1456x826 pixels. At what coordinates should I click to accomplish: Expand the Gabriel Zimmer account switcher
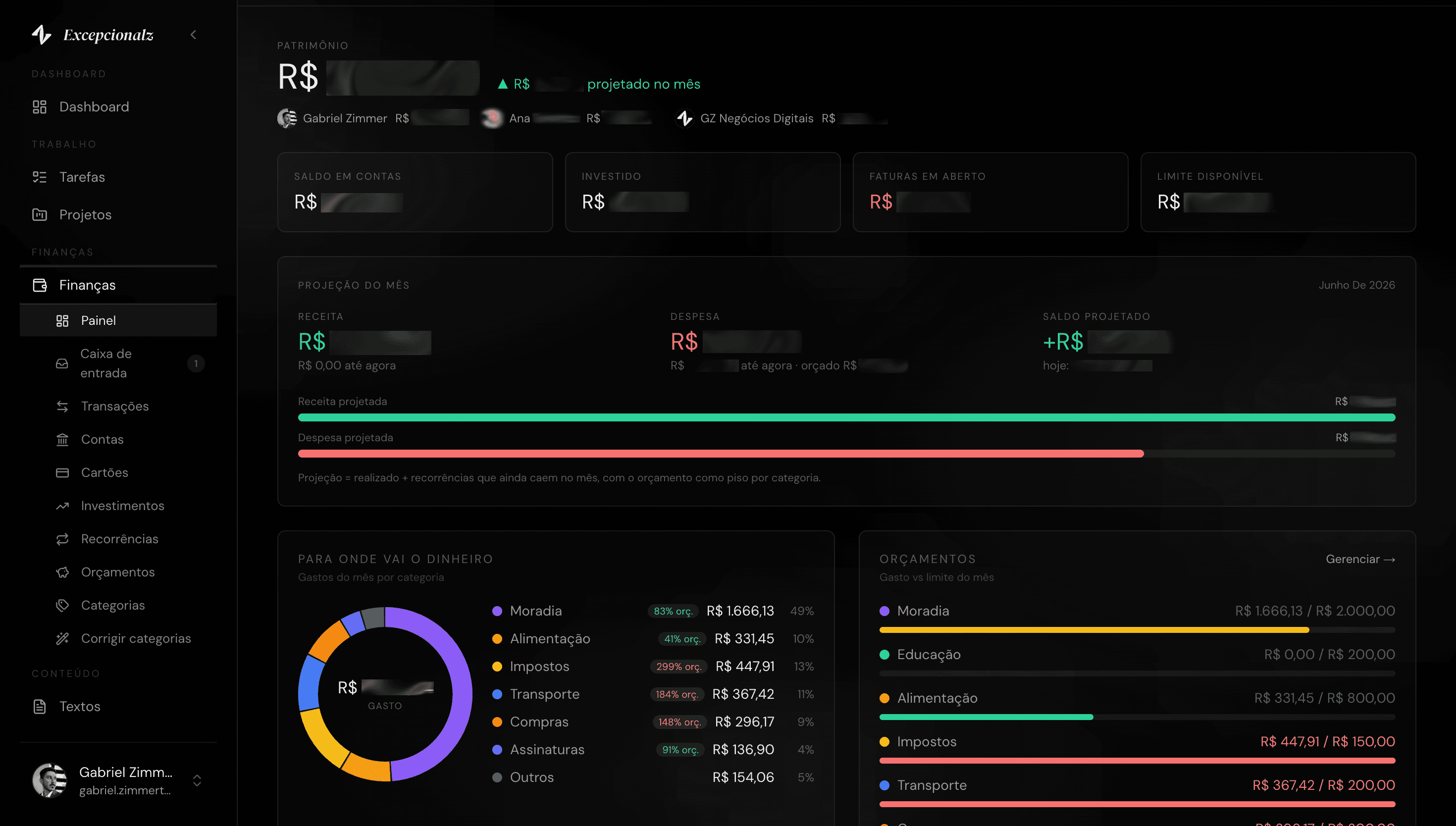(x=197, y=780)
